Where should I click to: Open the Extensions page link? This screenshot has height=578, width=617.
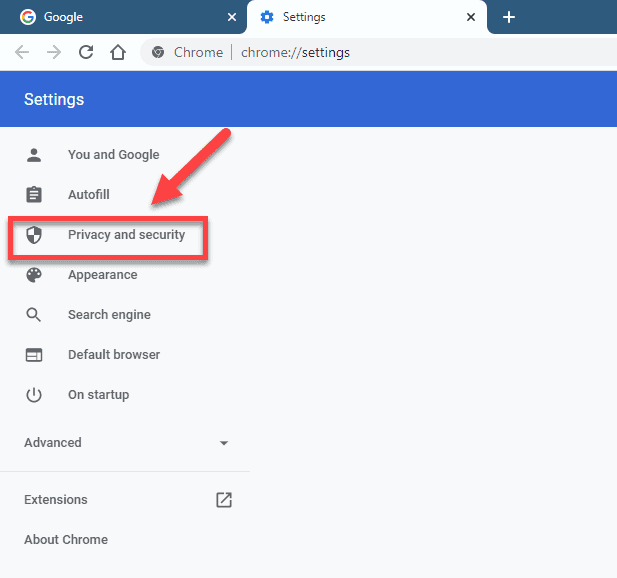pyautogui.click(x=56, y=500)
